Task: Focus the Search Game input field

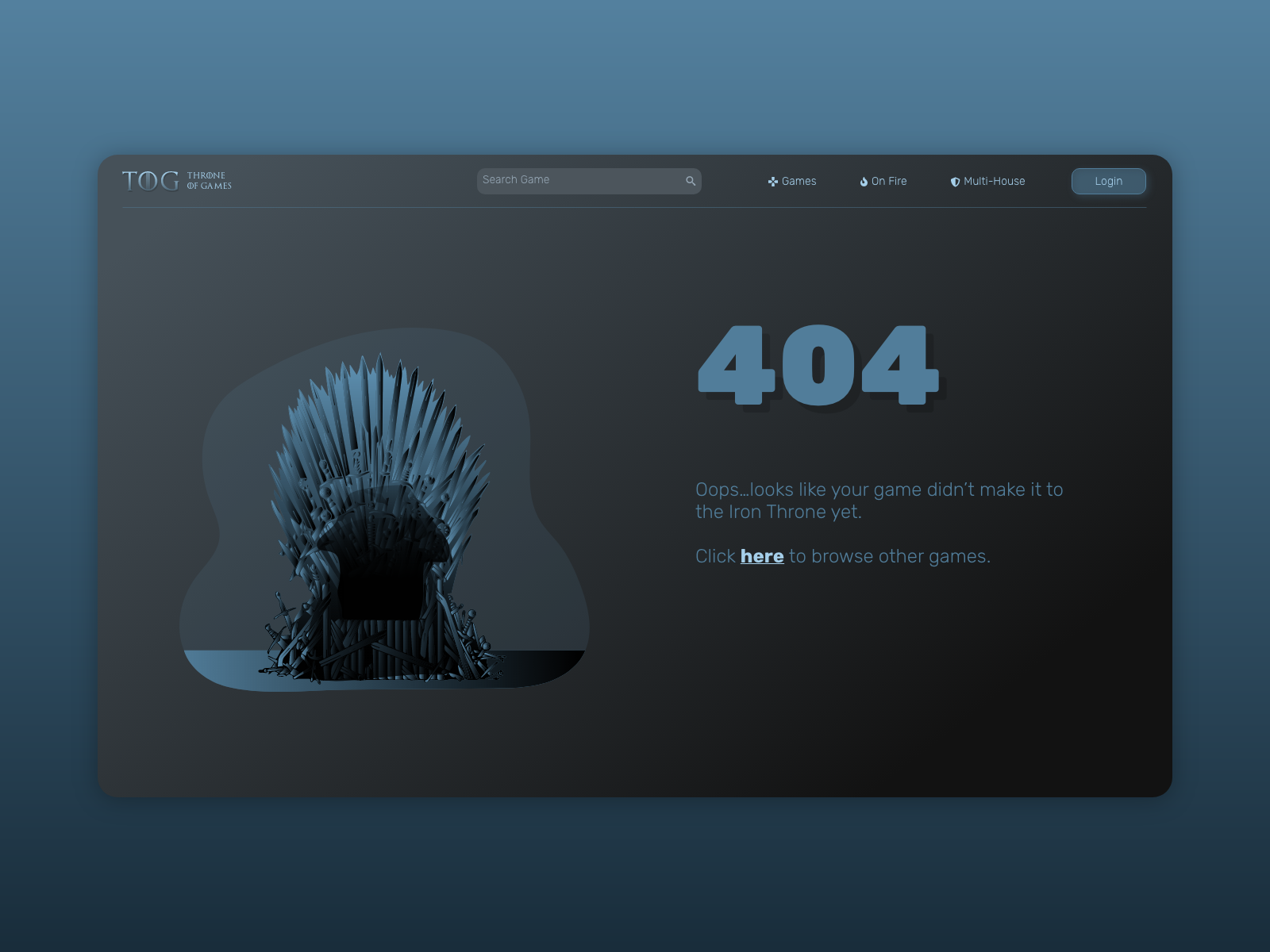Action: tap(589, 181)
